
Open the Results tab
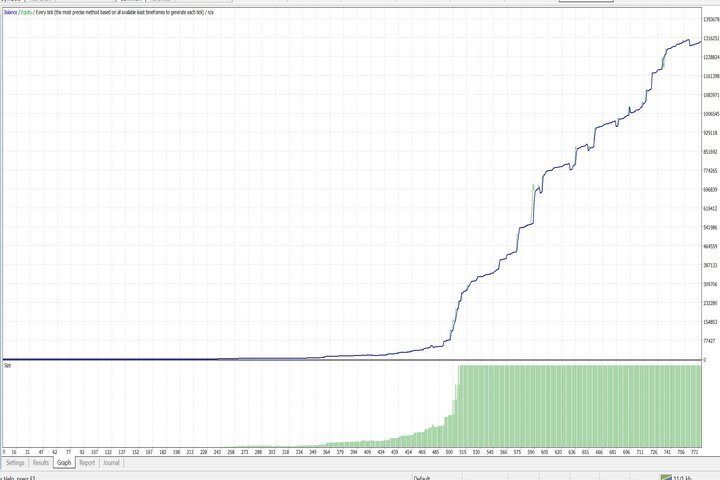(41, 463)
